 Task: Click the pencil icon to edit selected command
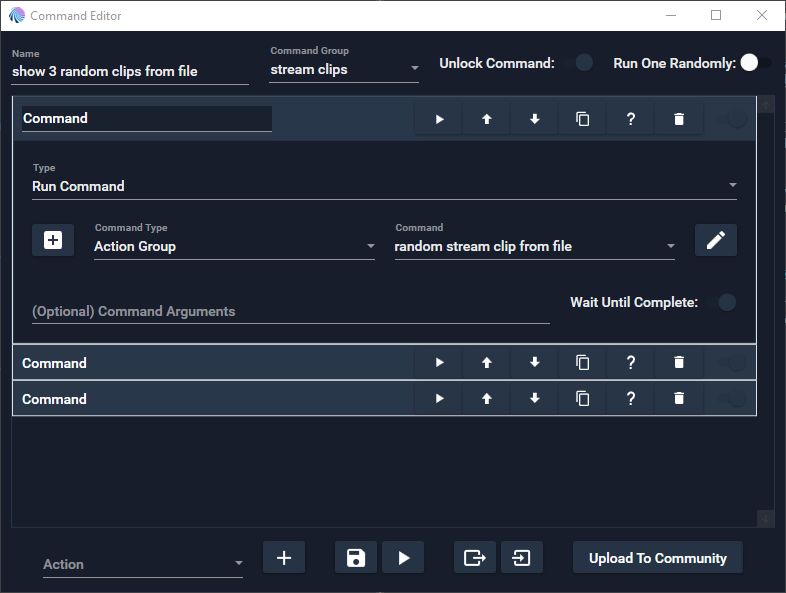[716, 240]
